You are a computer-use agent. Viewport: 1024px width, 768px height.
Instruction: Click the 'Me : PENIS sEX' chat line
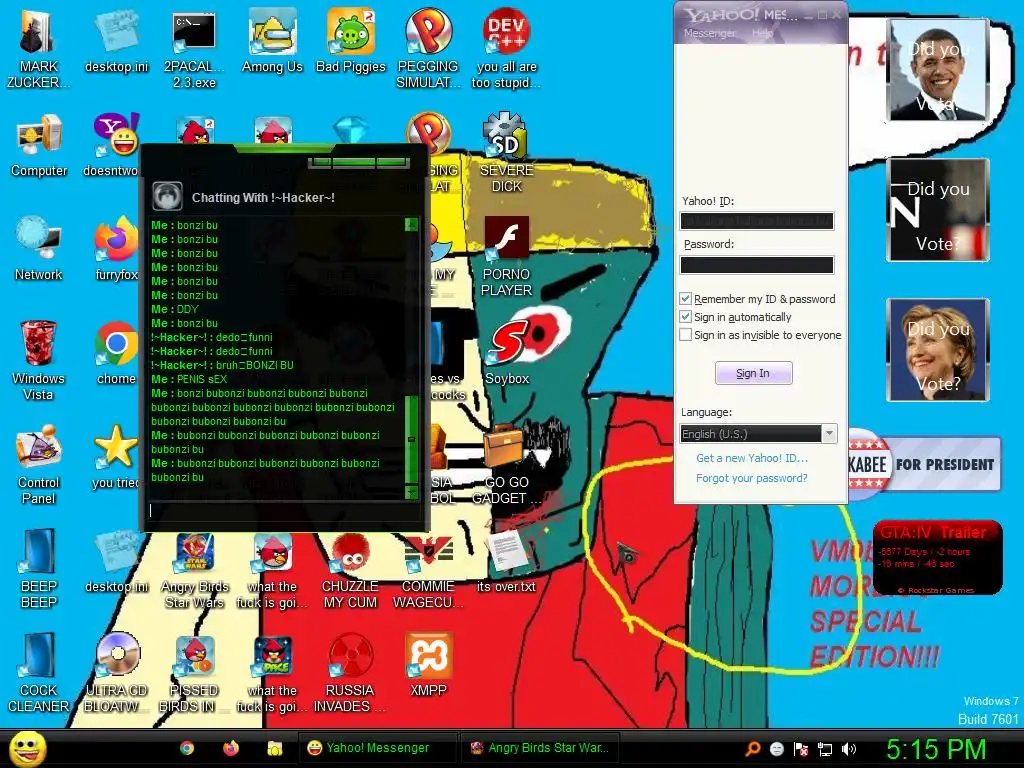[189, 379]
